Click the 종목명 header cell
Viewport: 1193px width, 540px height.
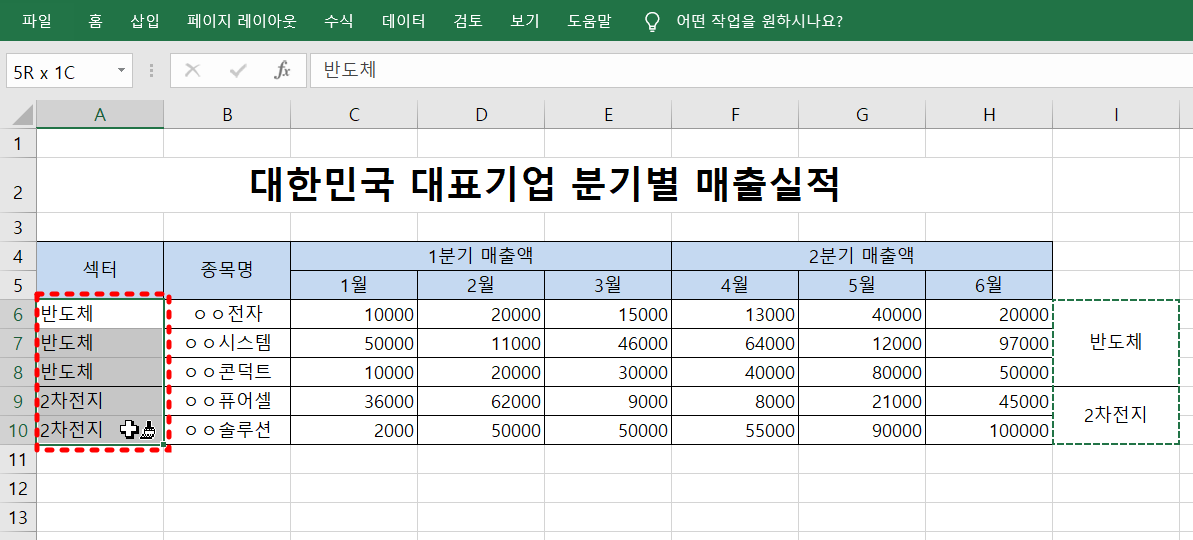[x=227, y=270]
